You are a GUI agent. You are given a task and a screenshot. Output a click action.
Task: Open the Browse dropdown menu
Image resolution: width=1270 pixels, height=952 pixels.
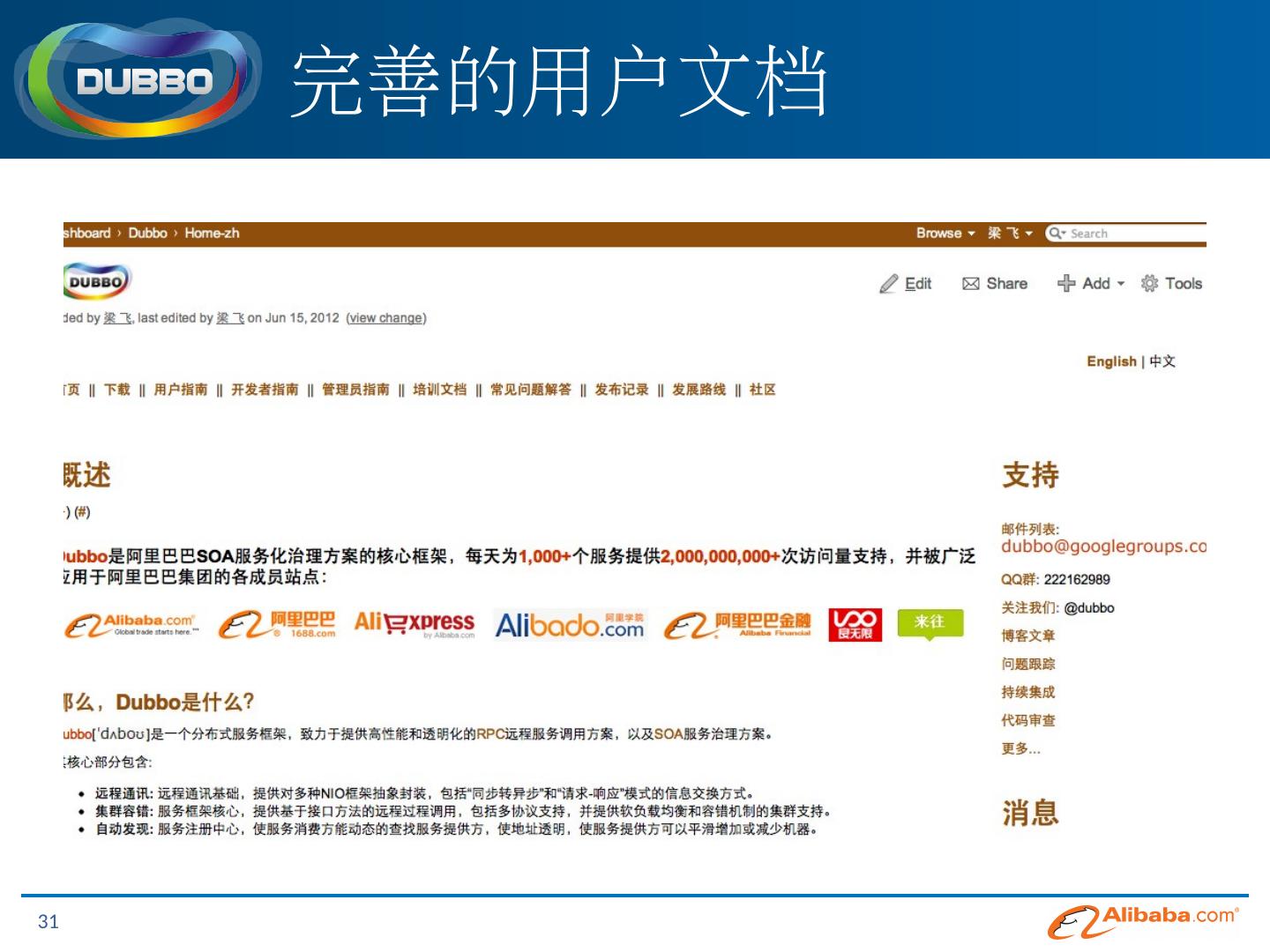pyautogui.click(x=945, y=234)
